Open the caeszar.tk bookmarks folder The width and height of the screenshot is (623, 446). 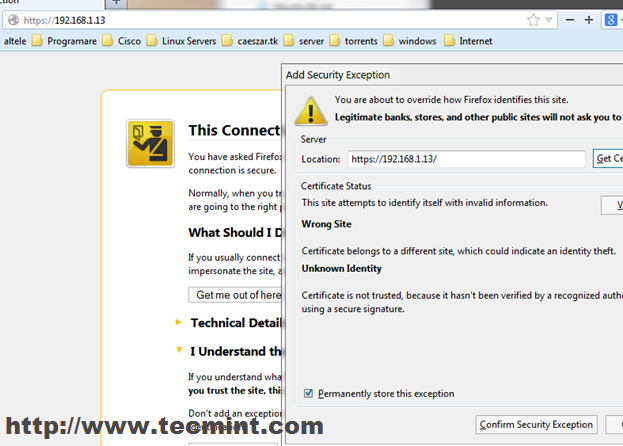(x=250, y=41)
